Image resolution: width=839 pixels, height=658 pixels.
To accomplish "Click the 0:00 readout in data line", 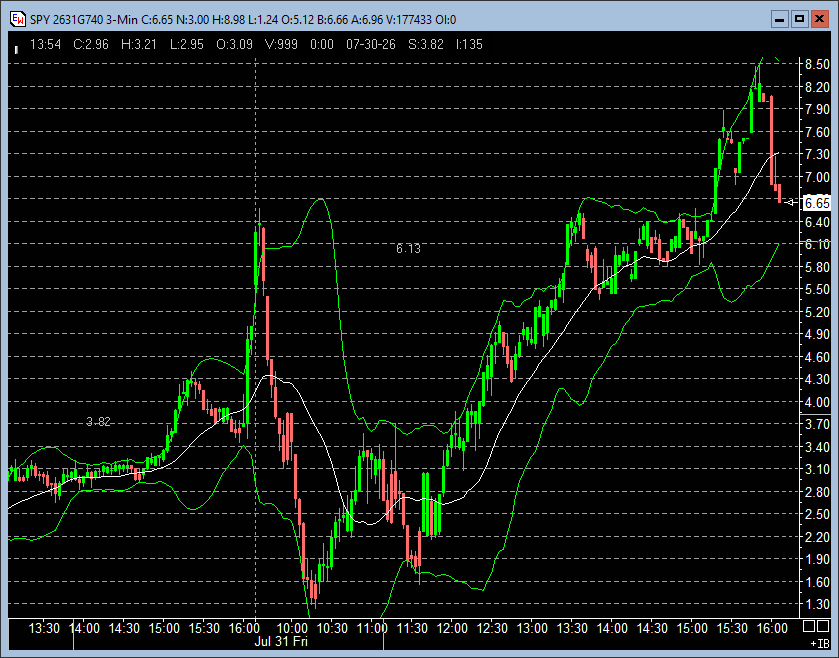I will click(x=322, y=44).
